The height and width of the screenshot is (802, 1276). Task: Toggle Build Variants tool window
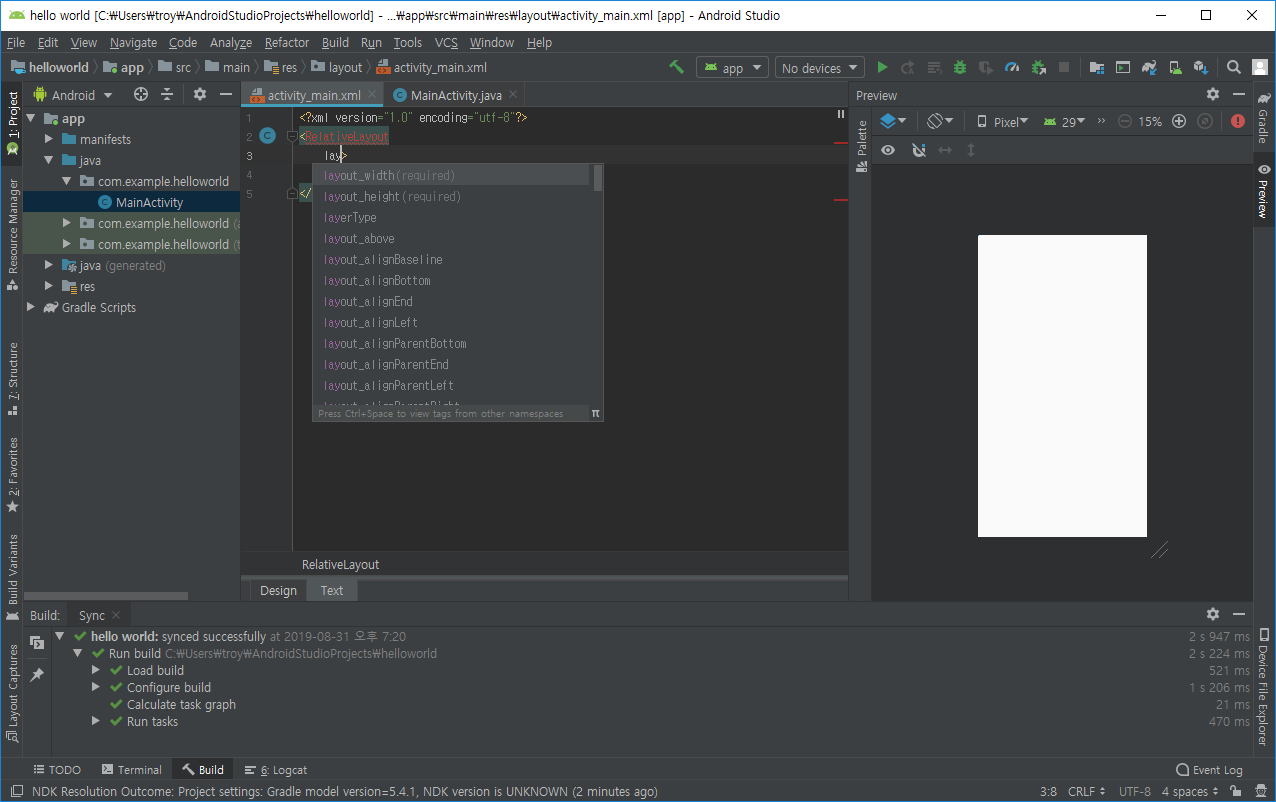12,577
